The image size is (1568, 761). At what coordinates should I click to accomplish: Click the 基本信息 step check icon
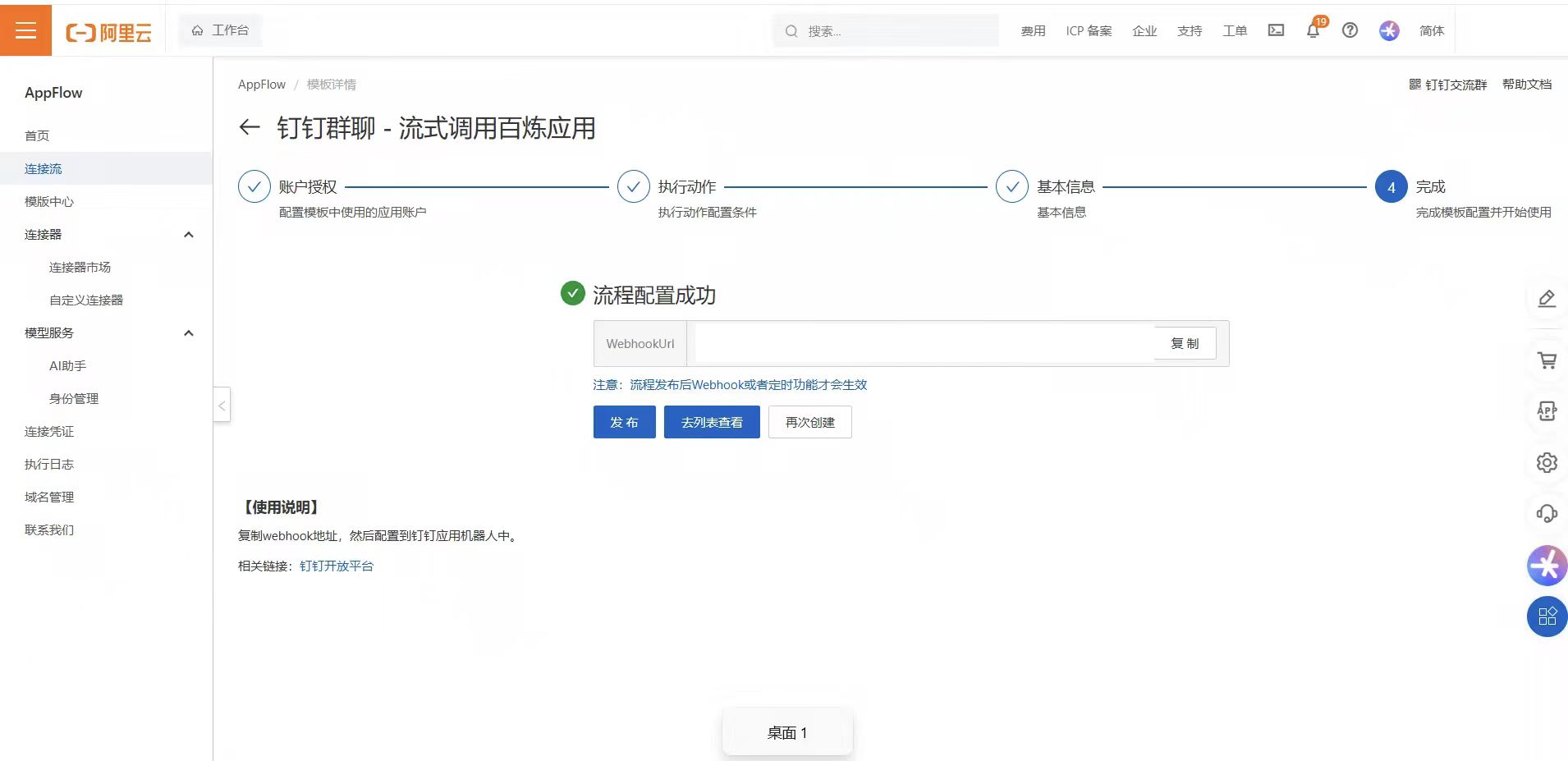(1012, 187)
